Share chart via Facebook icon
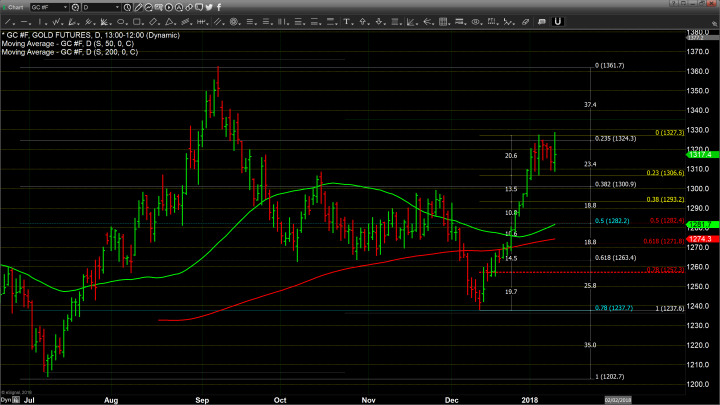The height and width of the screenshot is (405, 720). pyautogui.click(x=219, y=7)
